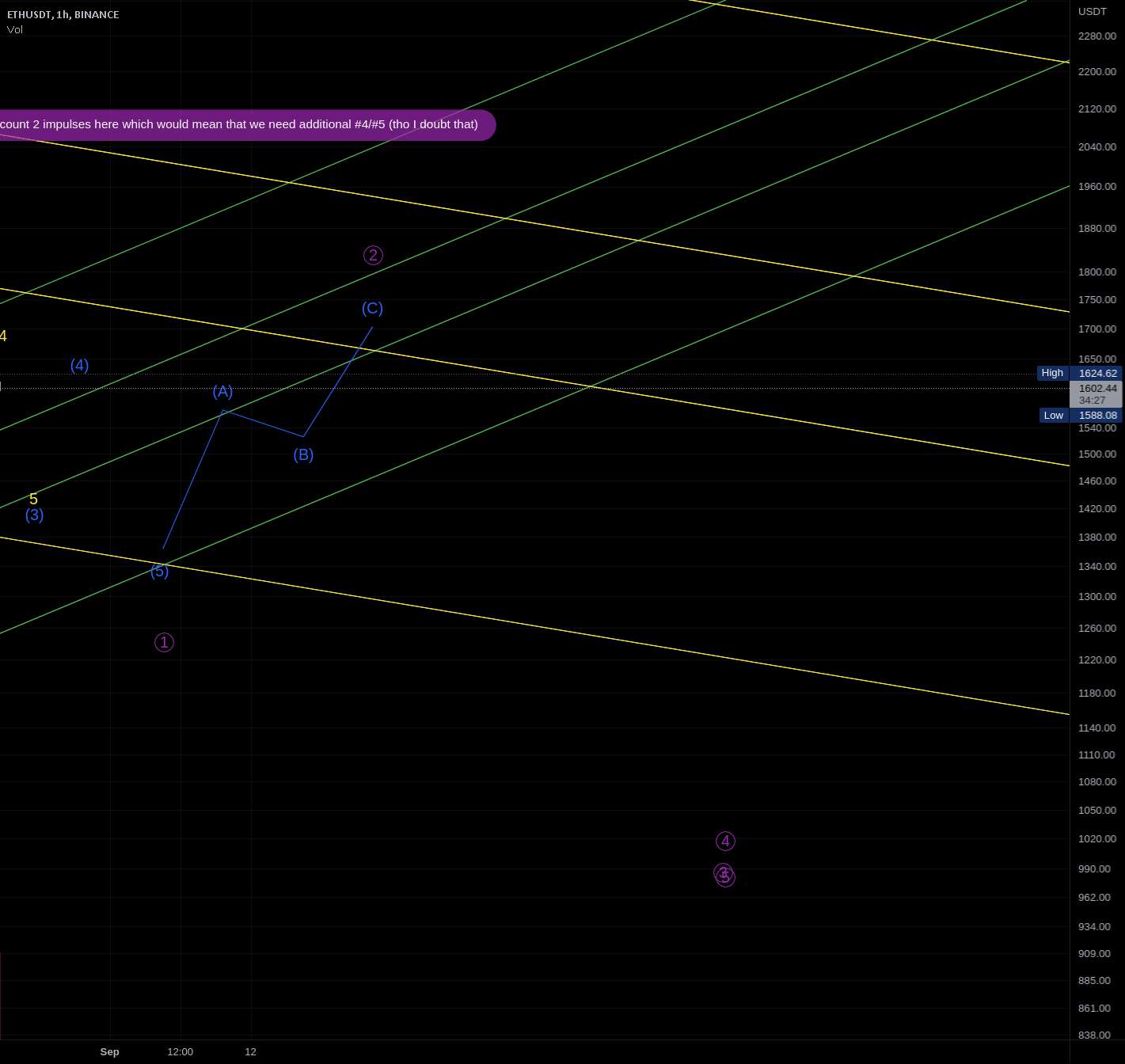Click the blue line segment from (B) to (C)

tap(338, 382)
